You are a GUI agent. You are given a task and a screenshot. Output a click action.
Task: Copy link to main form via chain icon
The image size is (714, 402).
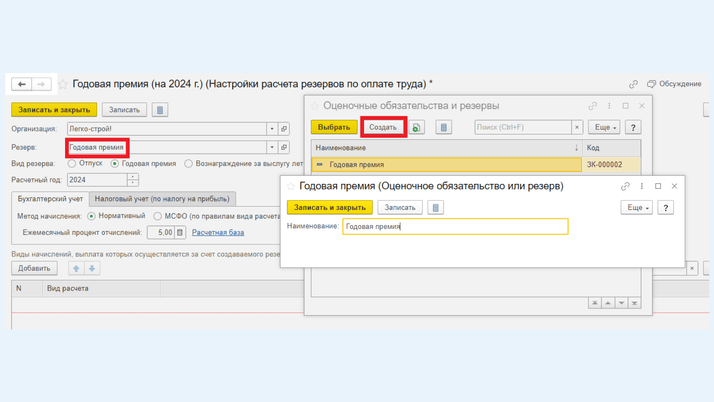[633, 84]
